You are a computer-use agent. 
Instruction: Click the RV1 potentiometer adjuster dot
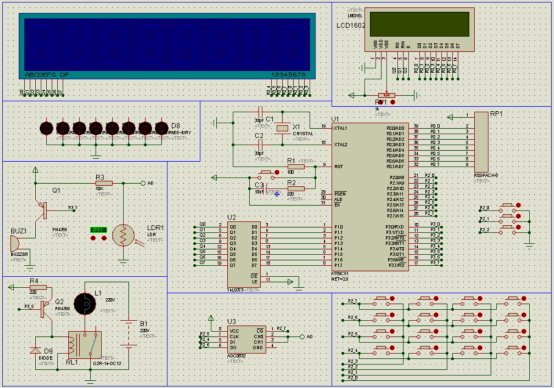(393, 102)
